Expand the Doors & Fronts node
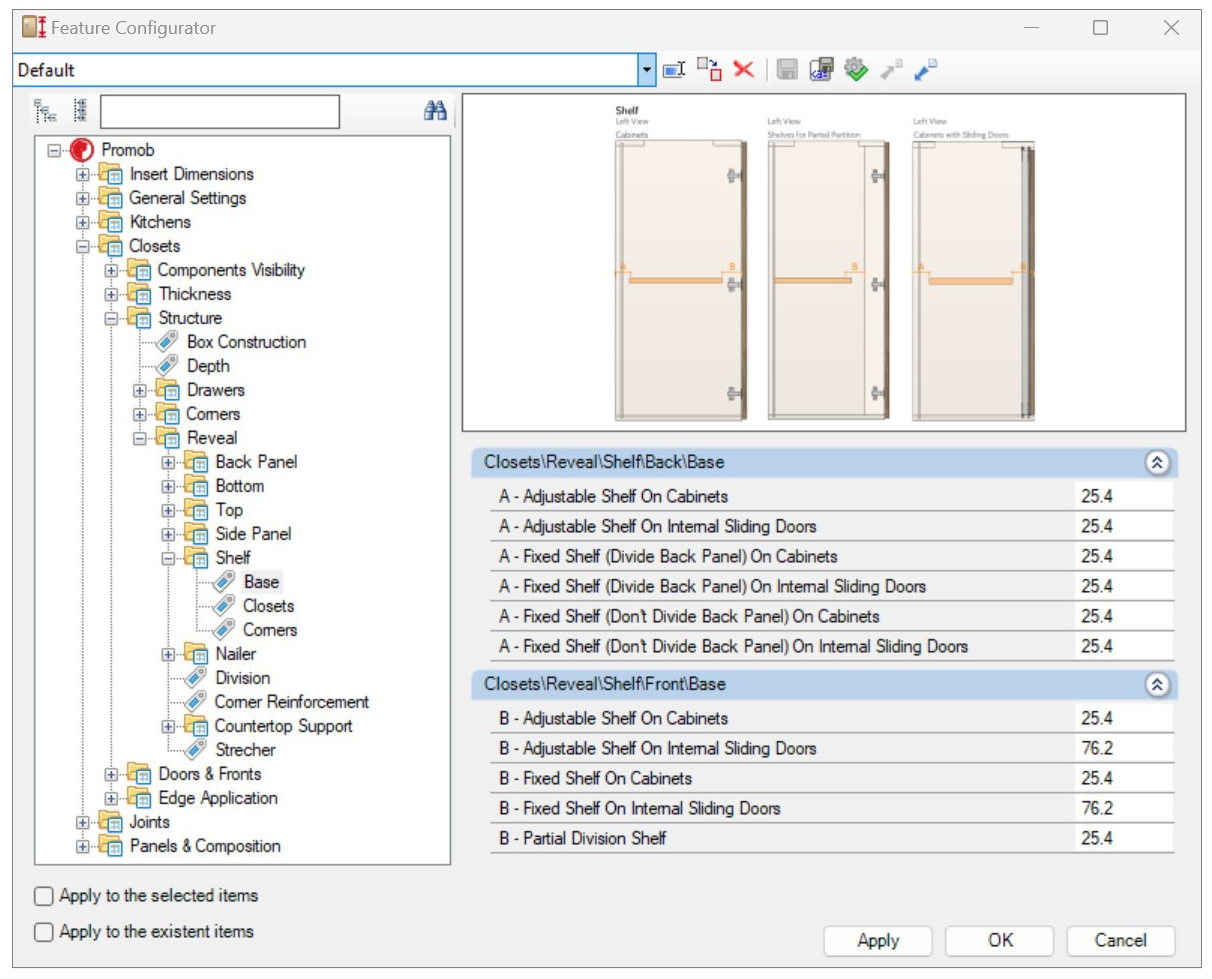 (x=112, y=774)
